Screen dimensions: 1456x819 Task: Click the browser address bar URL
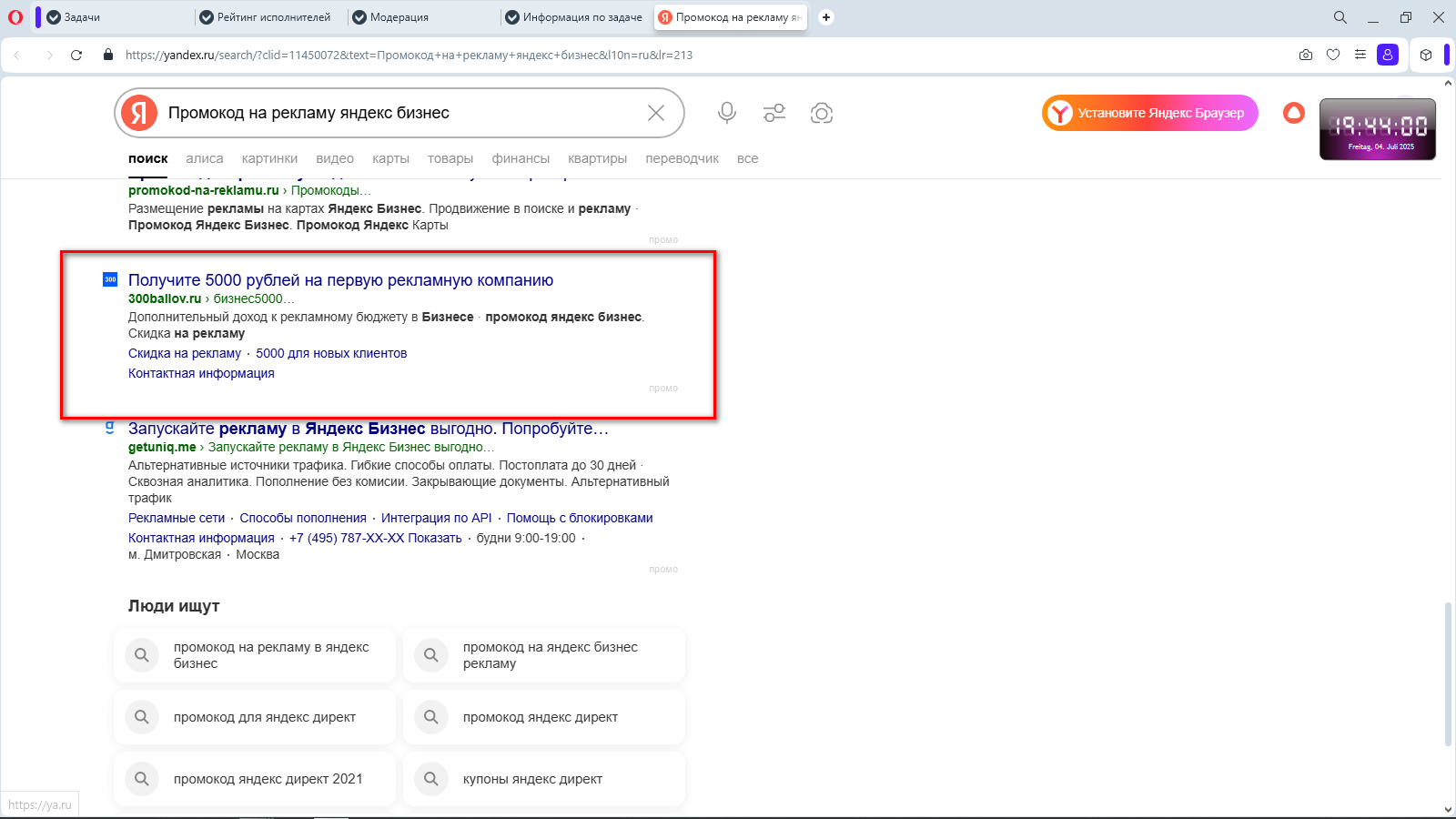[409, 55]
